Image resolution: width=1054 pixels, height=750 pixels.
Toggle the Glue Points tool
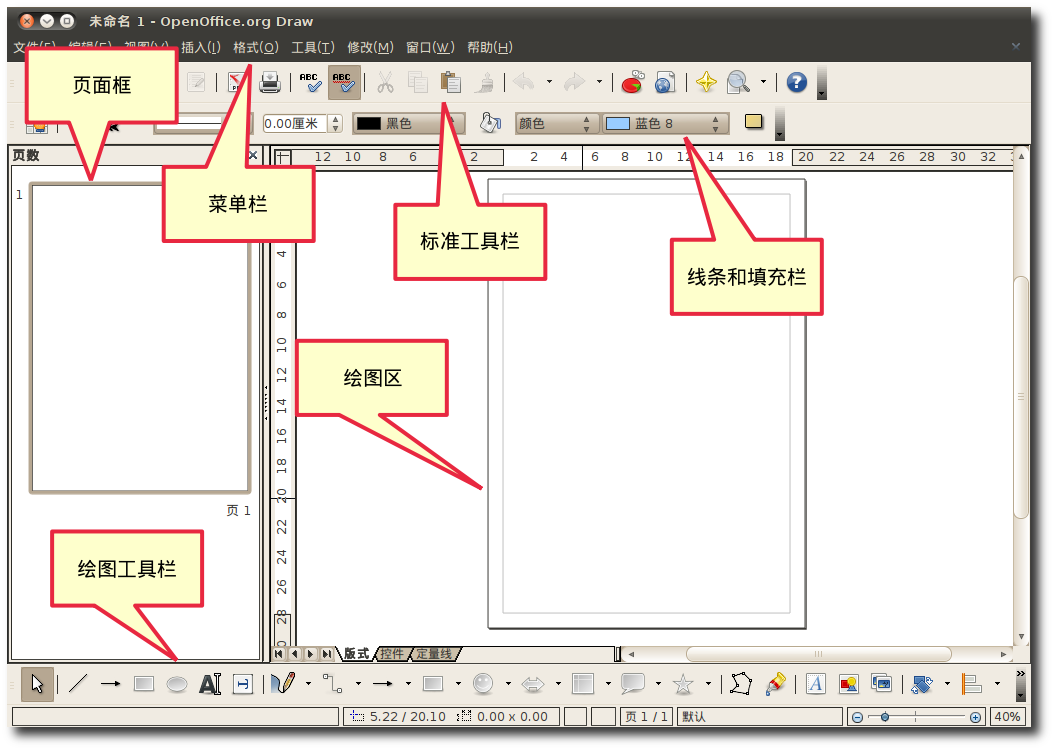tap(775, 684)
